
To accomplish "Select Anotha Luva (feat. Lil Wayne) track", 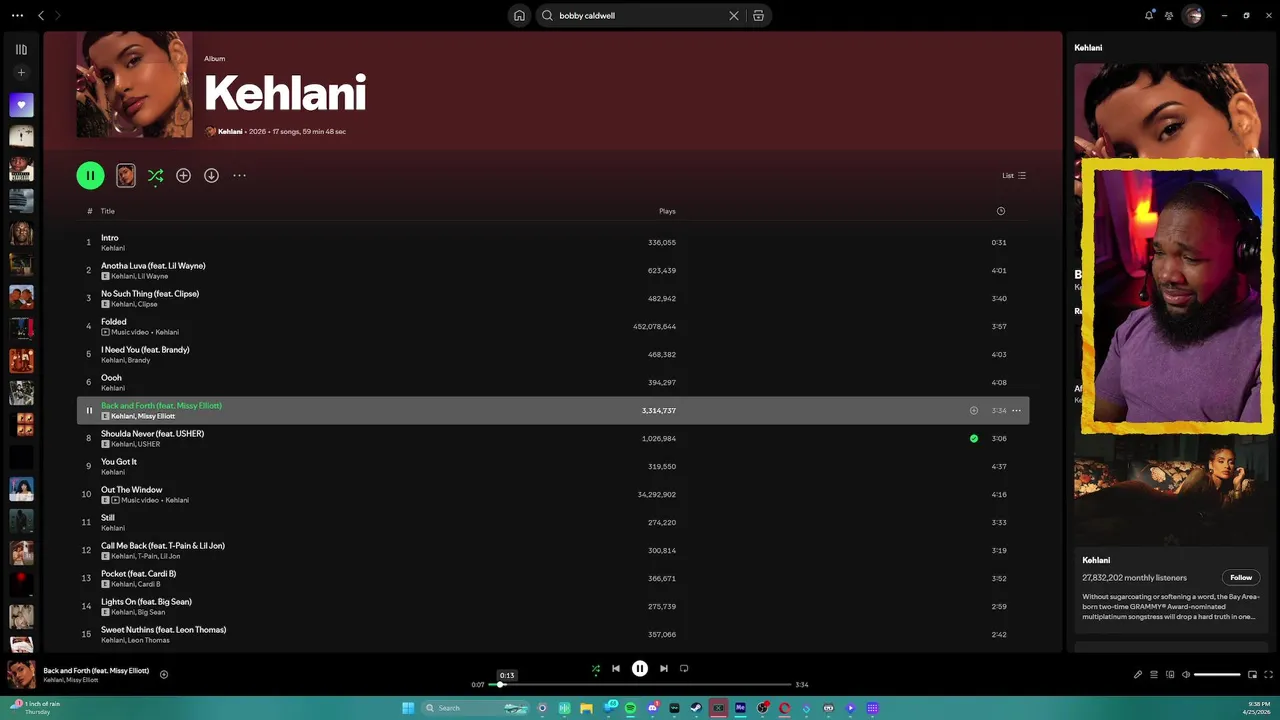I will click(553, 270).
